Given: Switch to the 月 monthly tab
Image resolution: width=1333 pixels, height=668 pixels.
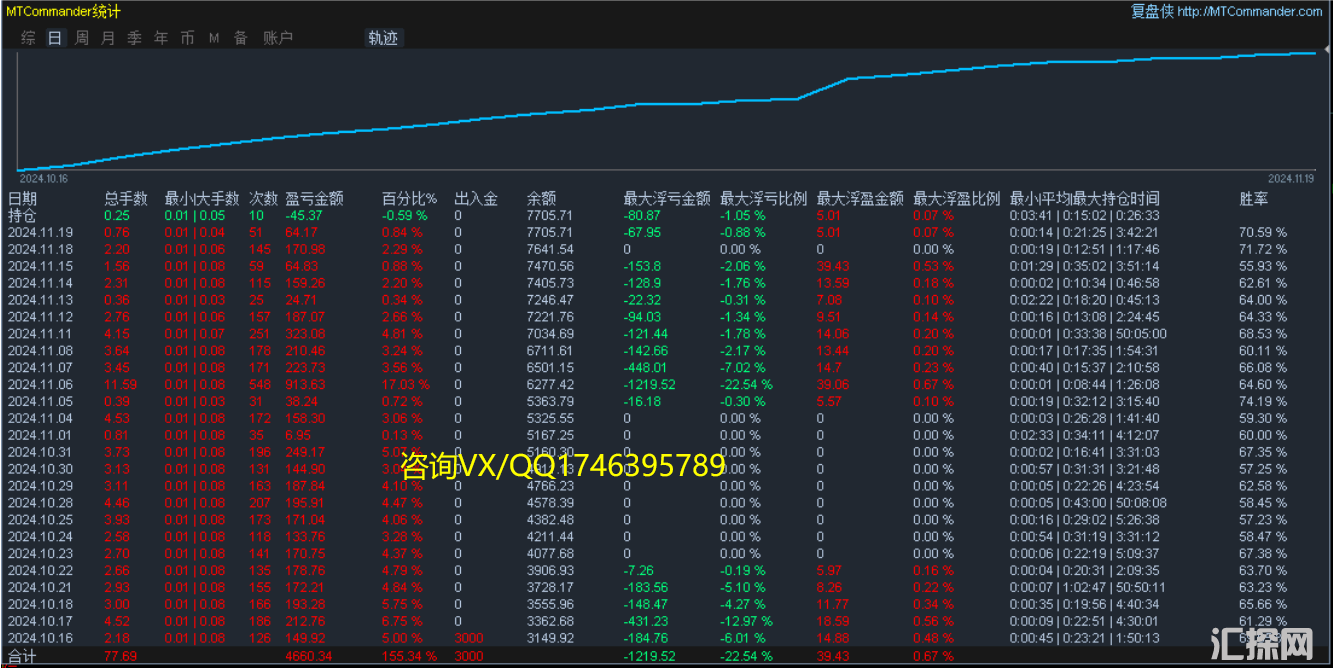Looking at the screenshot, I should click(x=108, y=38).
